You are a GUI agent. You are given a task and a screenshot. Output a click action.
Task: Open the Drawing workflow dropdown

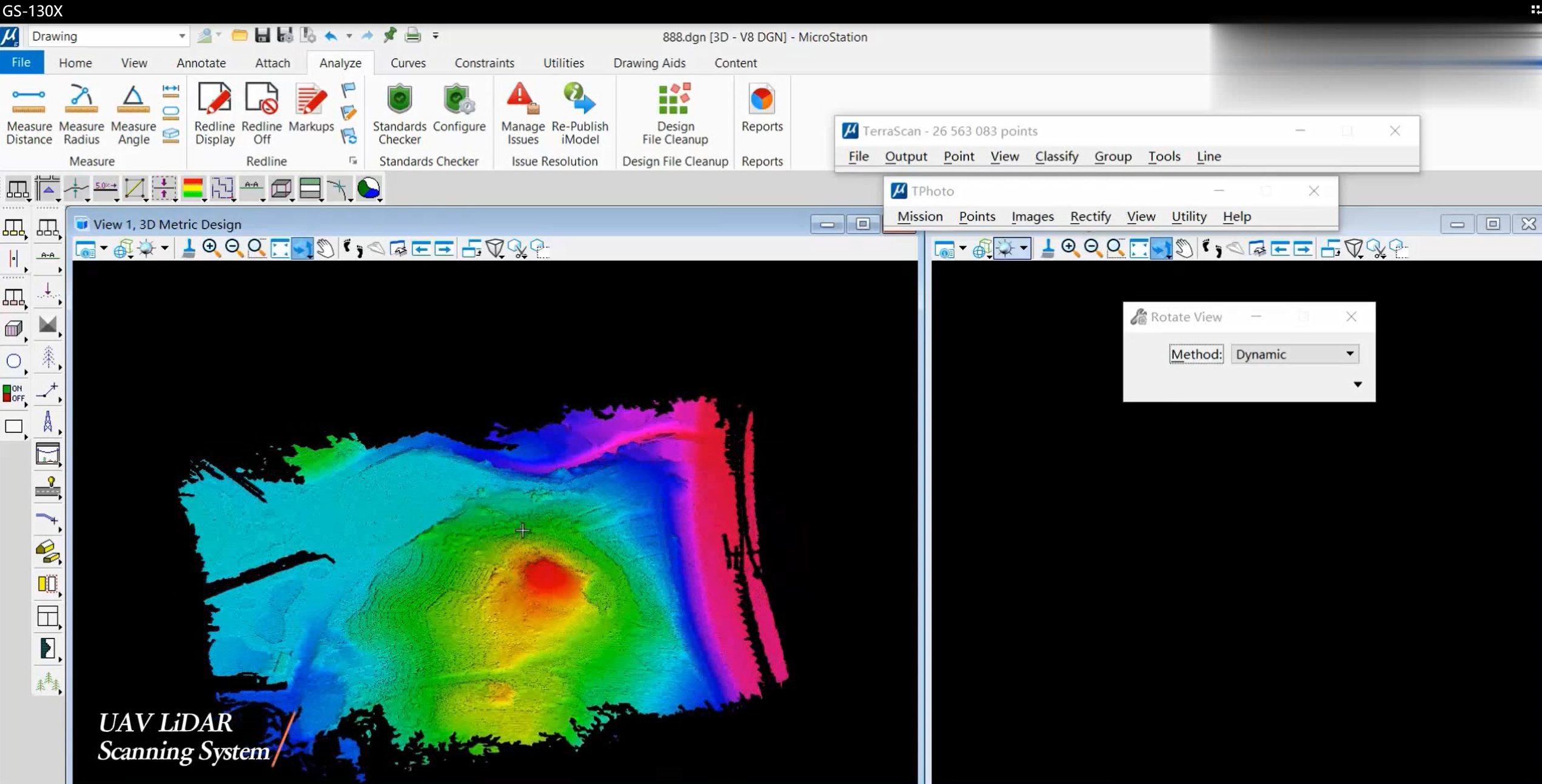click(x=181, y=36)
